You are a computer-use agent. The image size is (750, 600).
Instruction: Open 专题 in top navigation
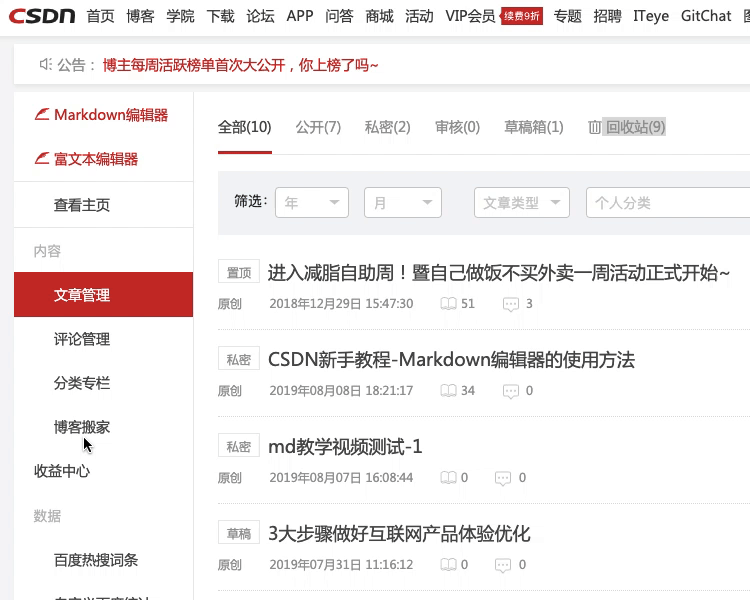pos(568,16)
